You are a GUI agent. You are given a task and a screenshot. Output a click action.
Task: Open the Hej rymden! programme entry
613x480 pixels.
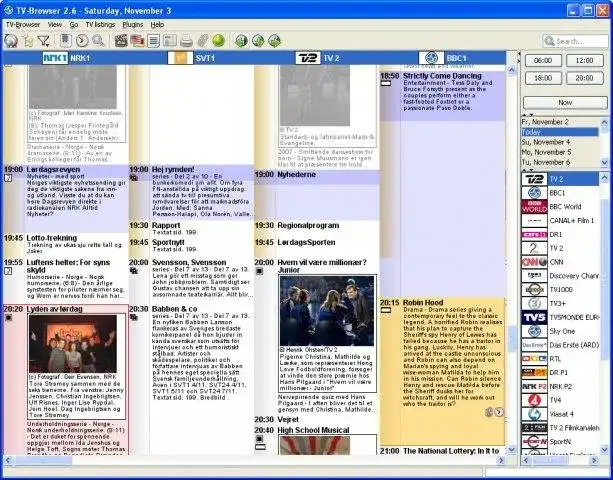click(x=192, y=193)
